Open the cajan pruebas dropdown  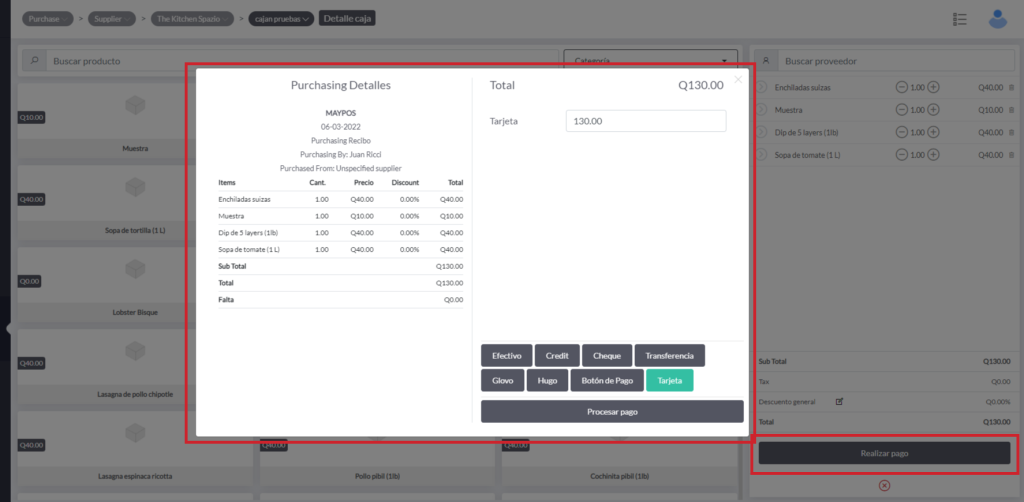point(281,18)
